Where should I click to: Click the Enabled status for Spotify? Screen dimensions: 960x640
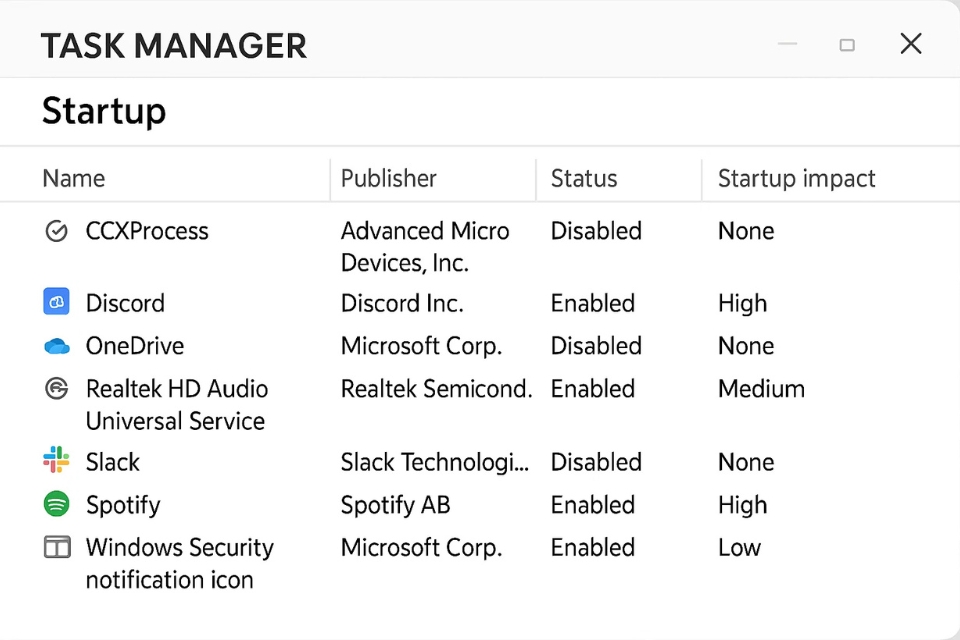593,505
